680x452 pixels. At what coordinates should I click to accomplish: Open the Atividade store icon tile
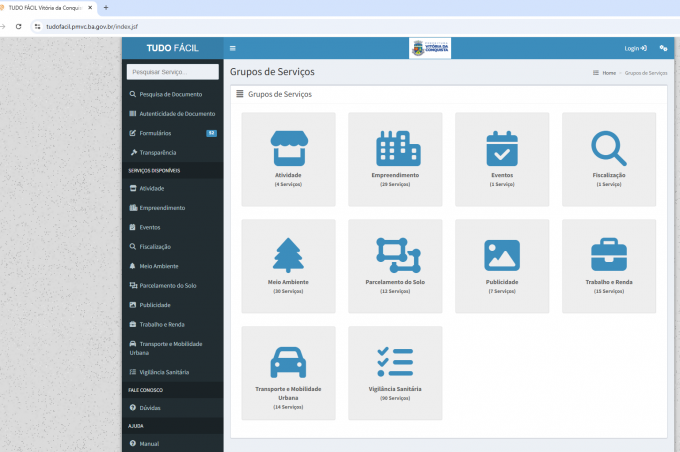pyautogui.click(x=288, y=148)
